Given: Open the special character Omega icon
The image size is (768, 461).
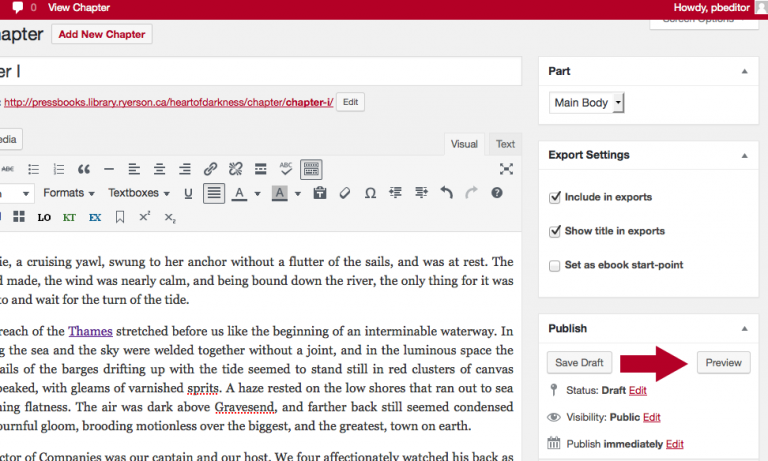Looking at the screenshot, I should (370, 193).
